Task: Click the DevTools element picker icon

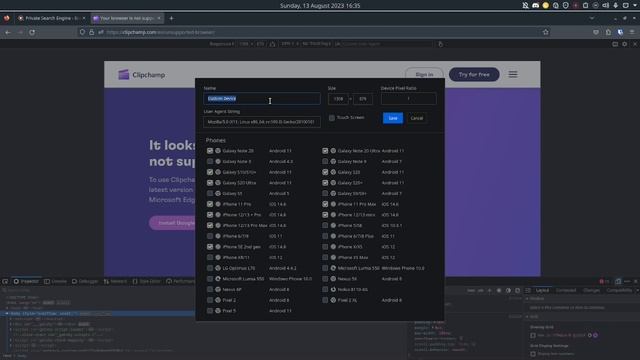Action: (5, 281)
